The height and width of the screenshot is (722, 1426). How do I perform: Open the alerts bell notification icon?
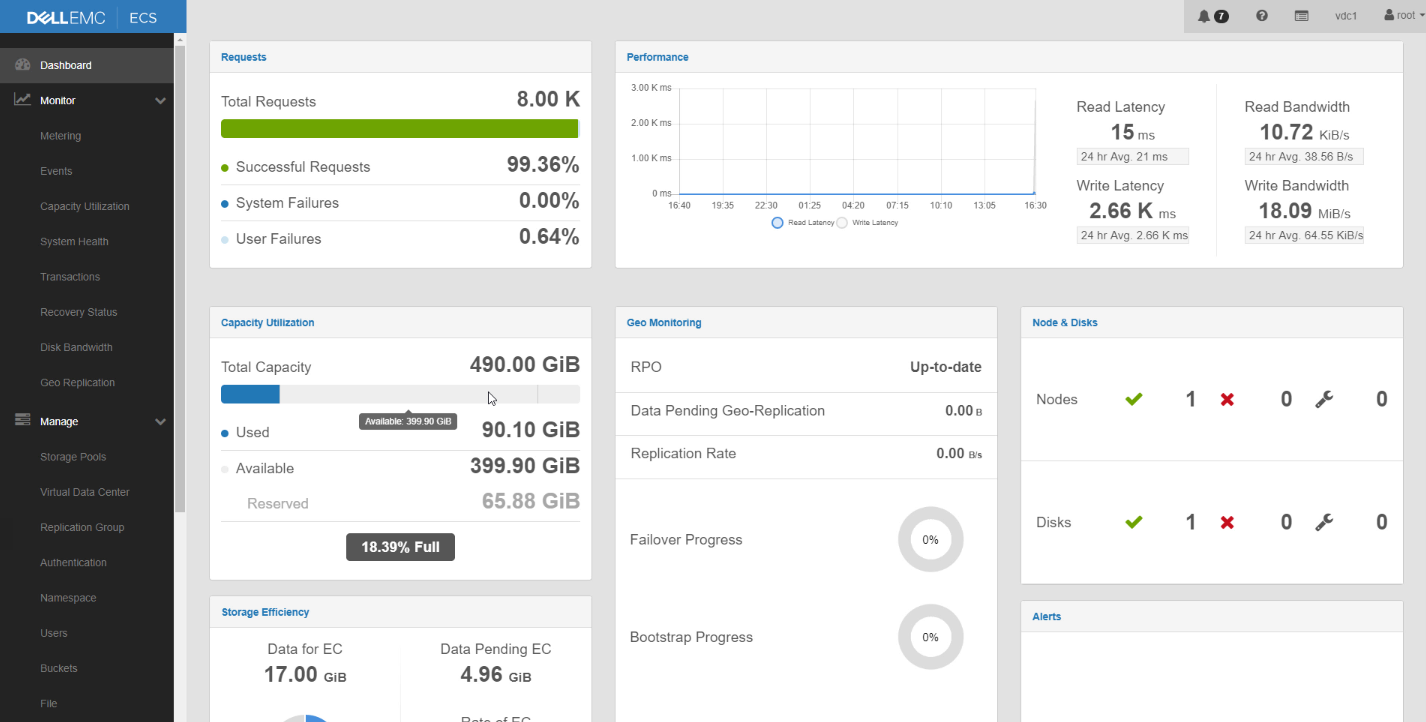[x=1204, y=16]
